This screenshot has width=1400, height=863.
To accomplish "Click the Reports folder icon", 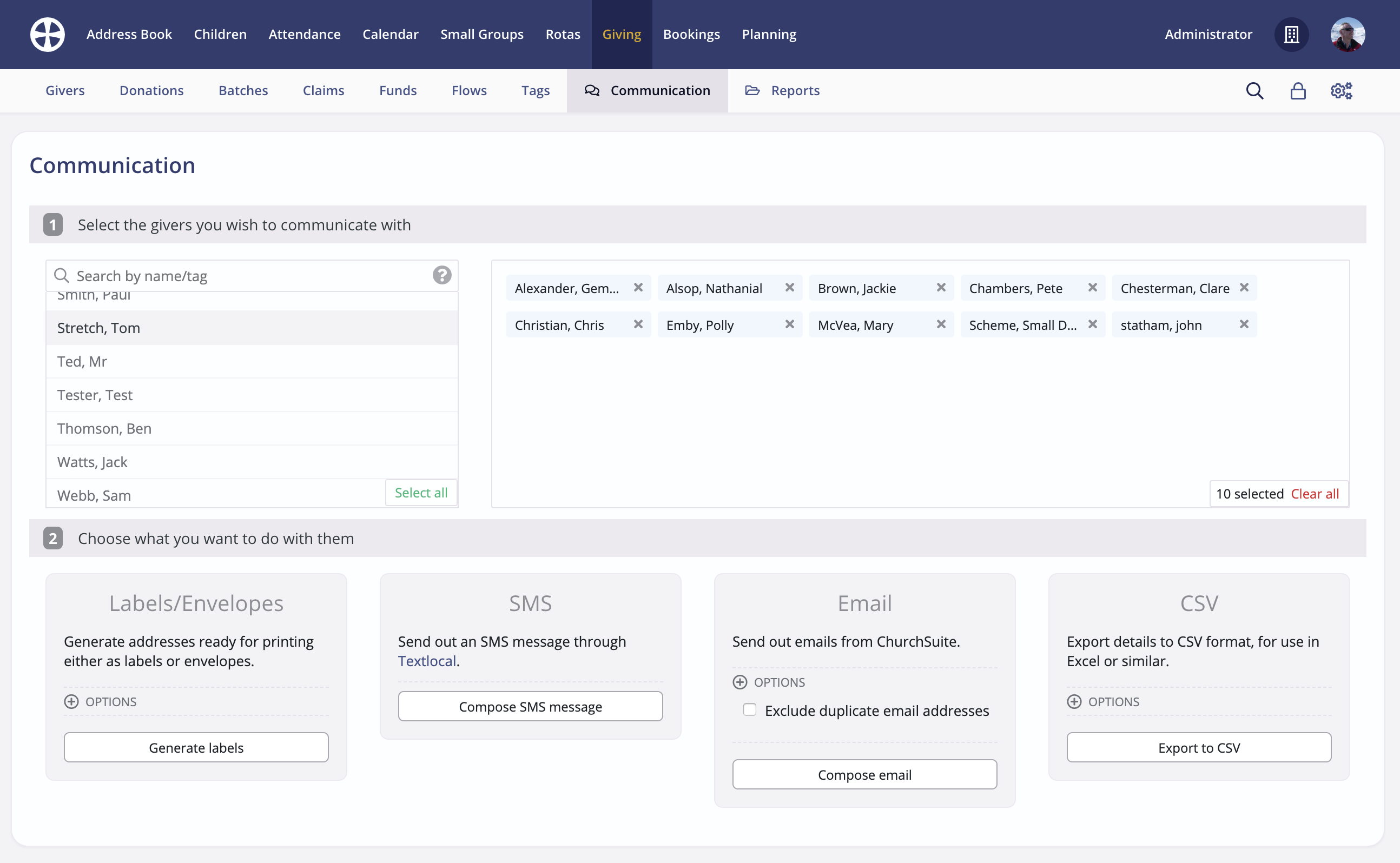I will pos(752,90).
